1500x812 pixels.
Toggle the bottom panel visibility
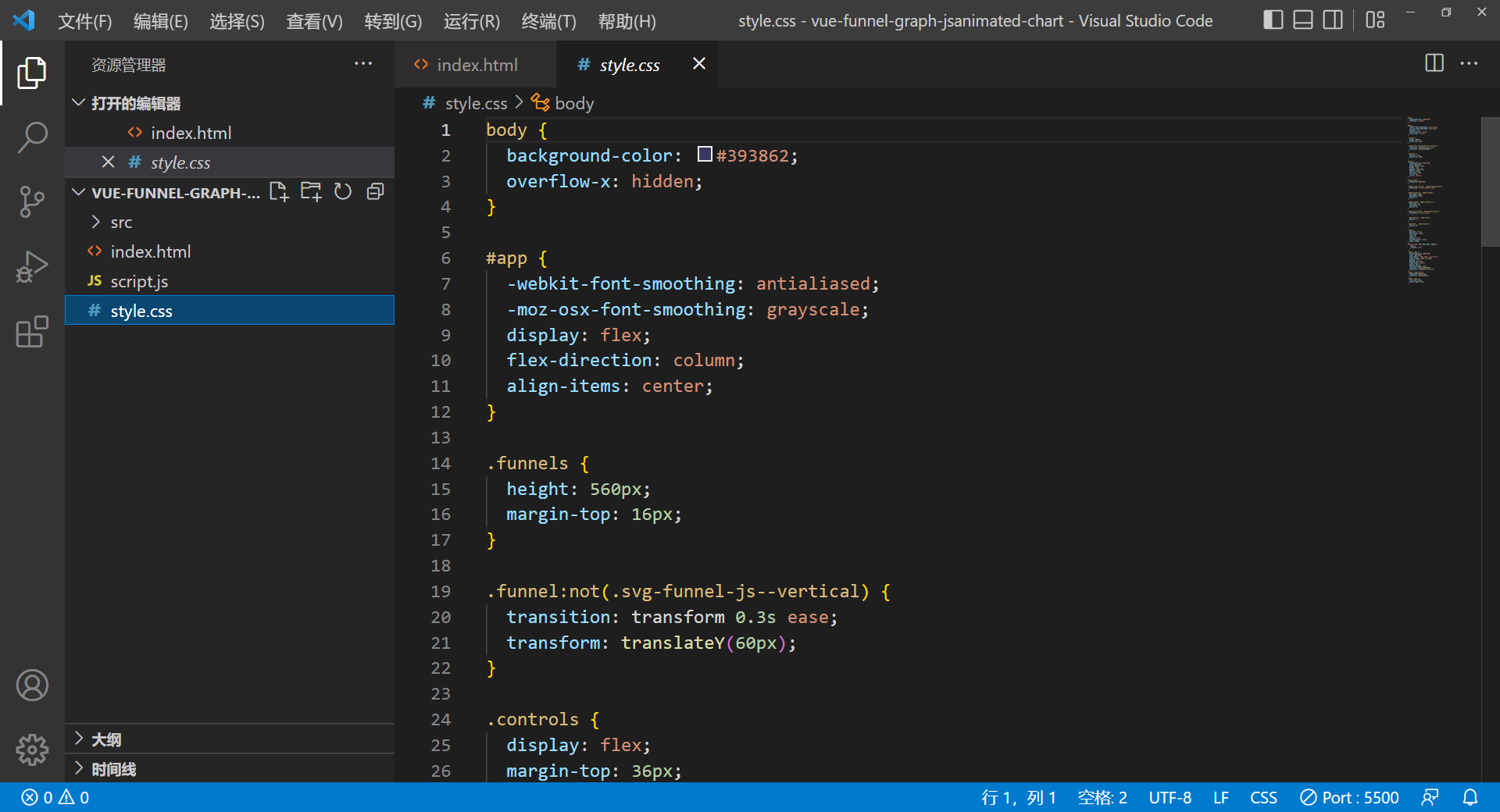[x=1302, y=20]
